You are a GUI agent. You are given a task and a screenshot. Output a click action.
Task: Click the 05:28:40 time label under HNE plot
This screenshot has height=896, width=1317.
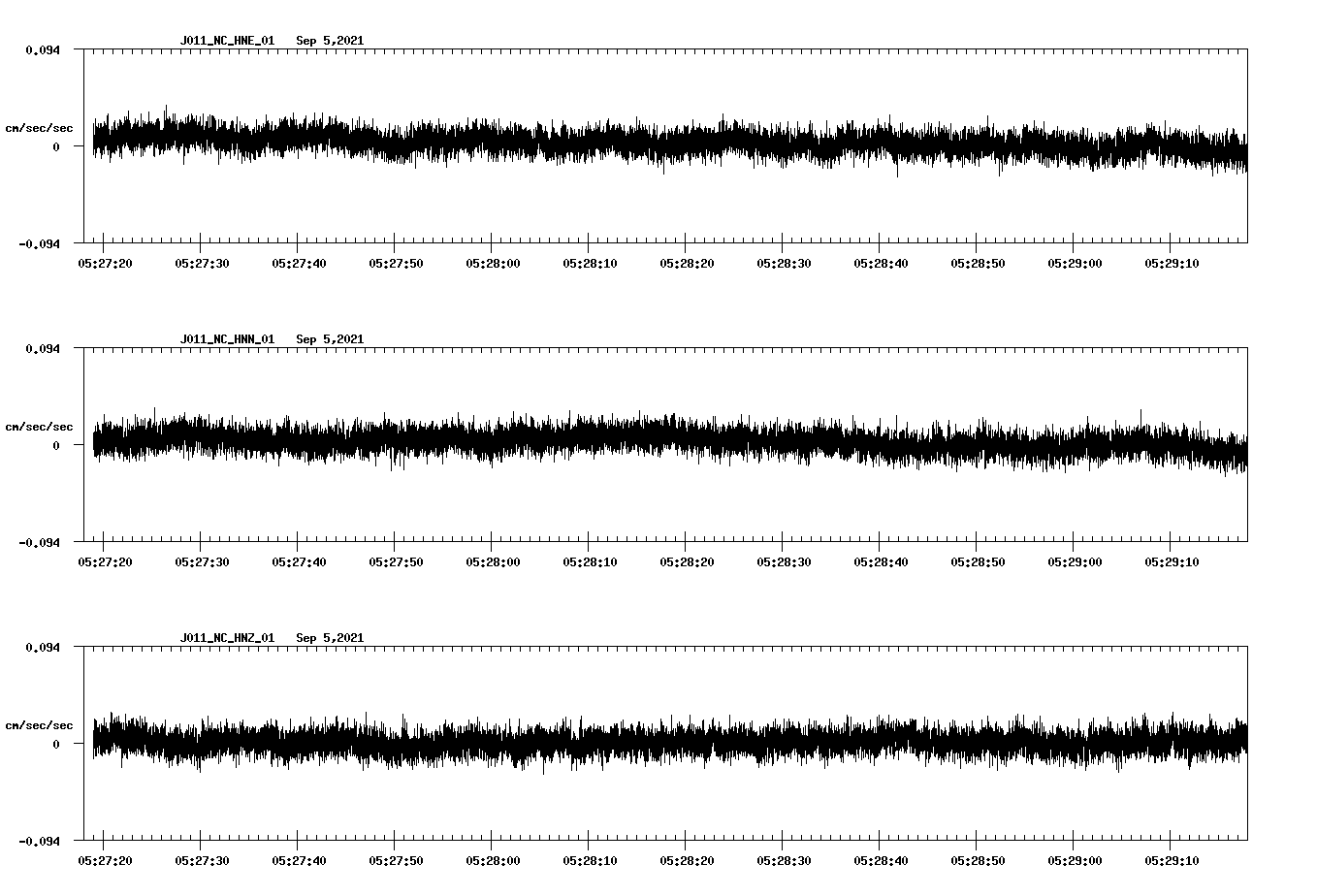click(x=881, y=264)
